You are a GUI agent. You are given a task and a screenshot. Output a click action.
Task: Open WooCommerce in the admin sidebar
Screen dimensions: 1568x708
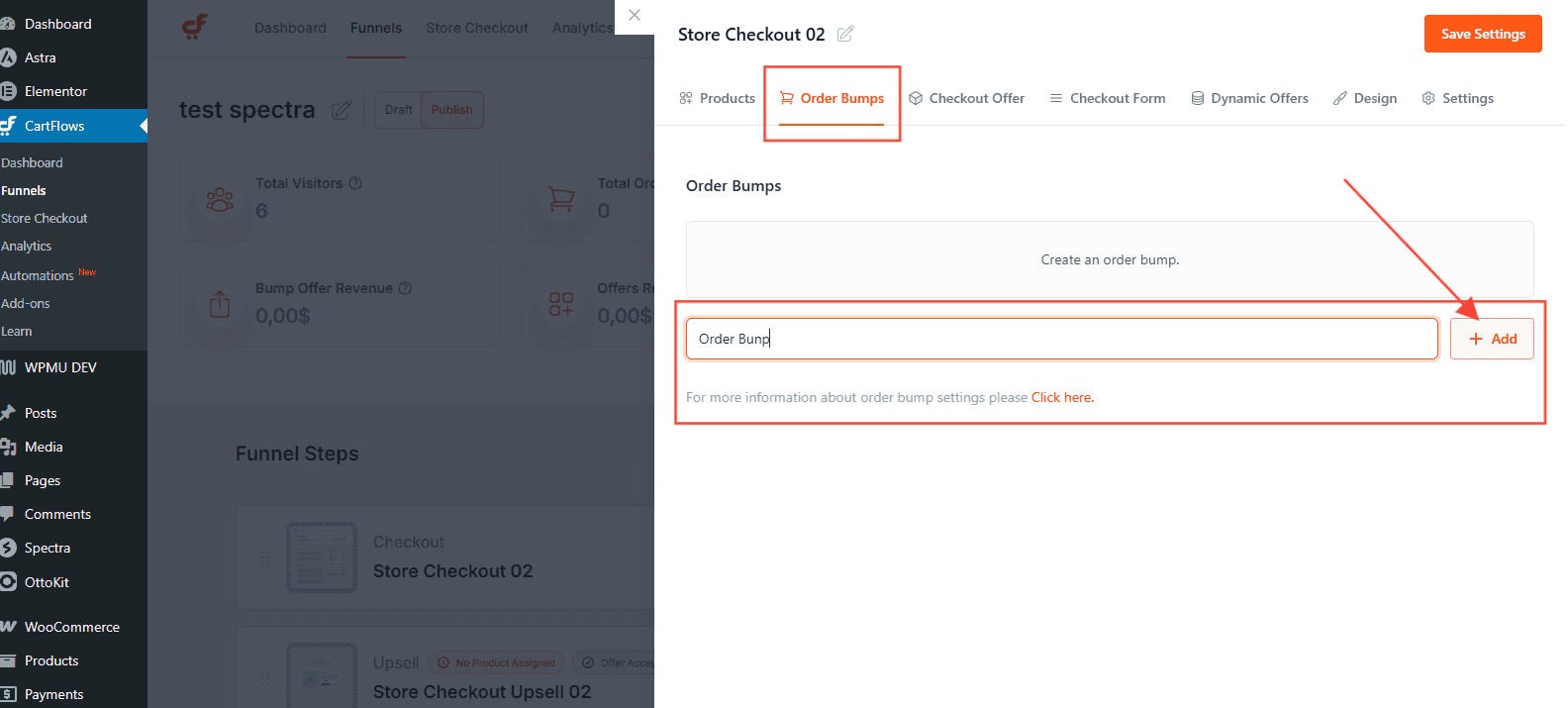[x=73, y=627]
